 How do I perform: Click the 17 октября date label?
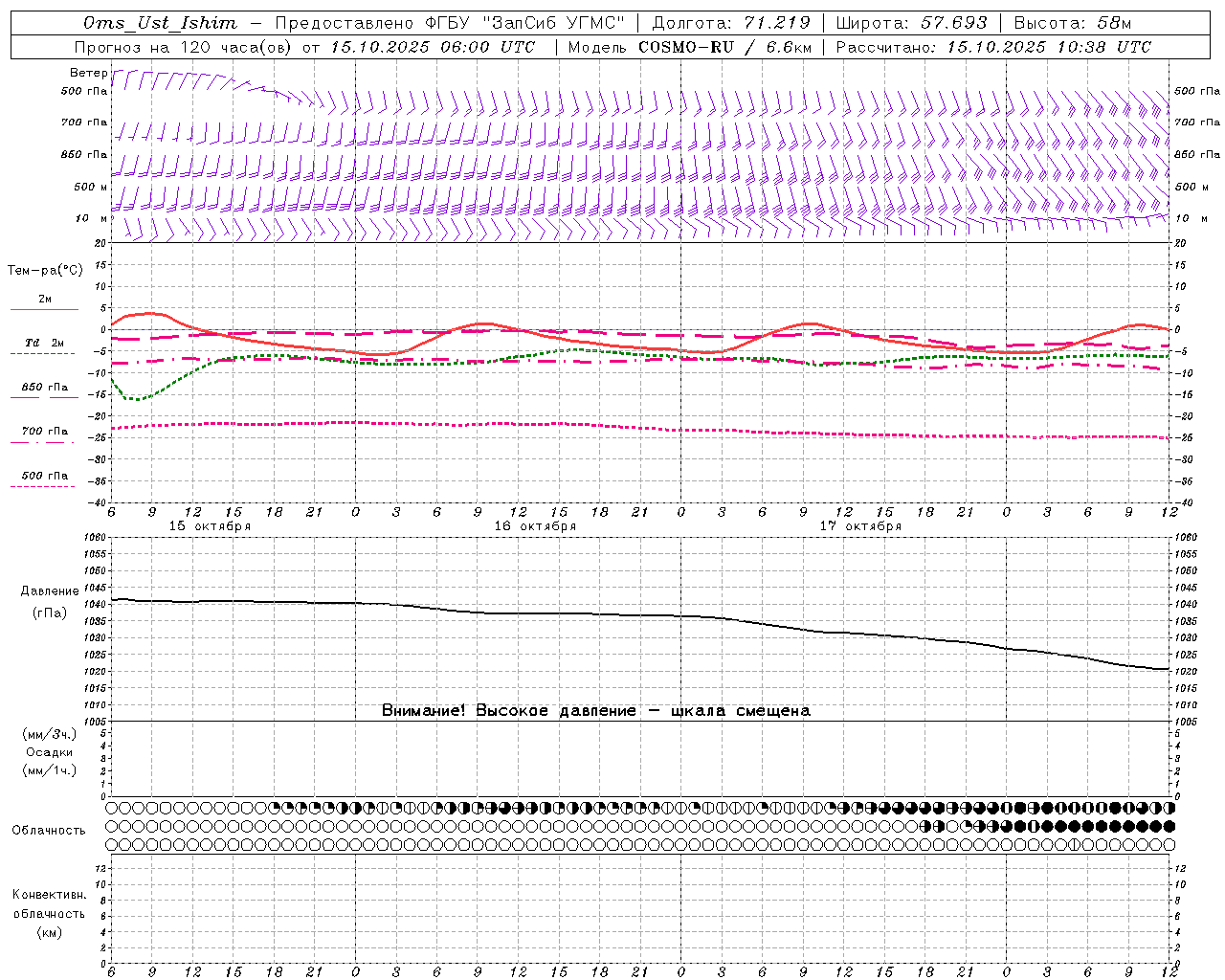(860, 526)
